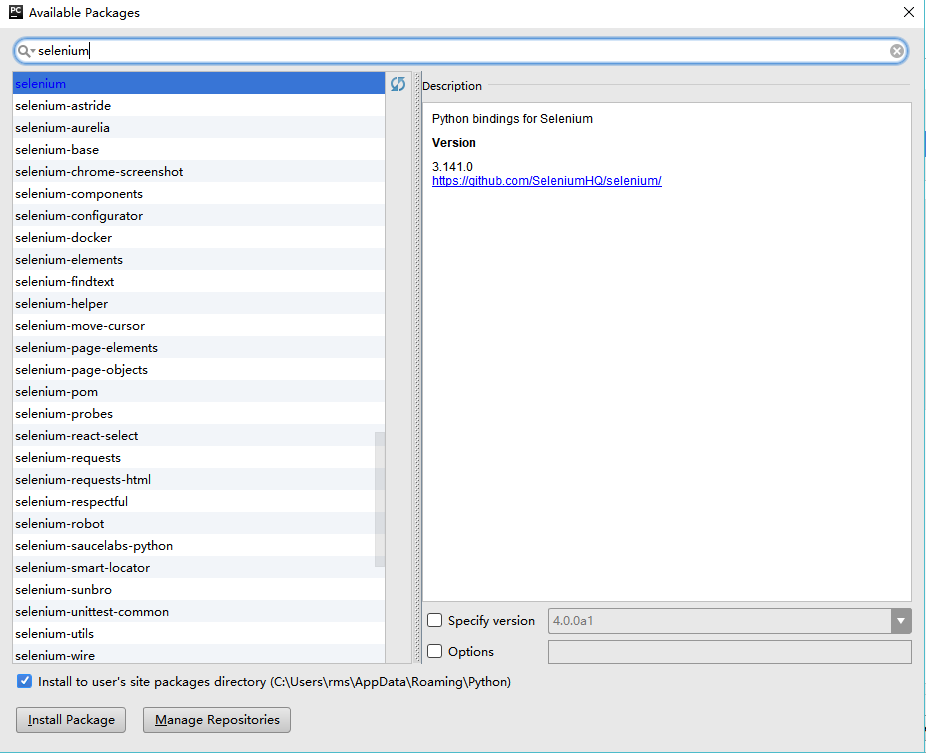This screenshot has height=753, width=926.
Task: Click into the selenium search field
Action: 461,51
